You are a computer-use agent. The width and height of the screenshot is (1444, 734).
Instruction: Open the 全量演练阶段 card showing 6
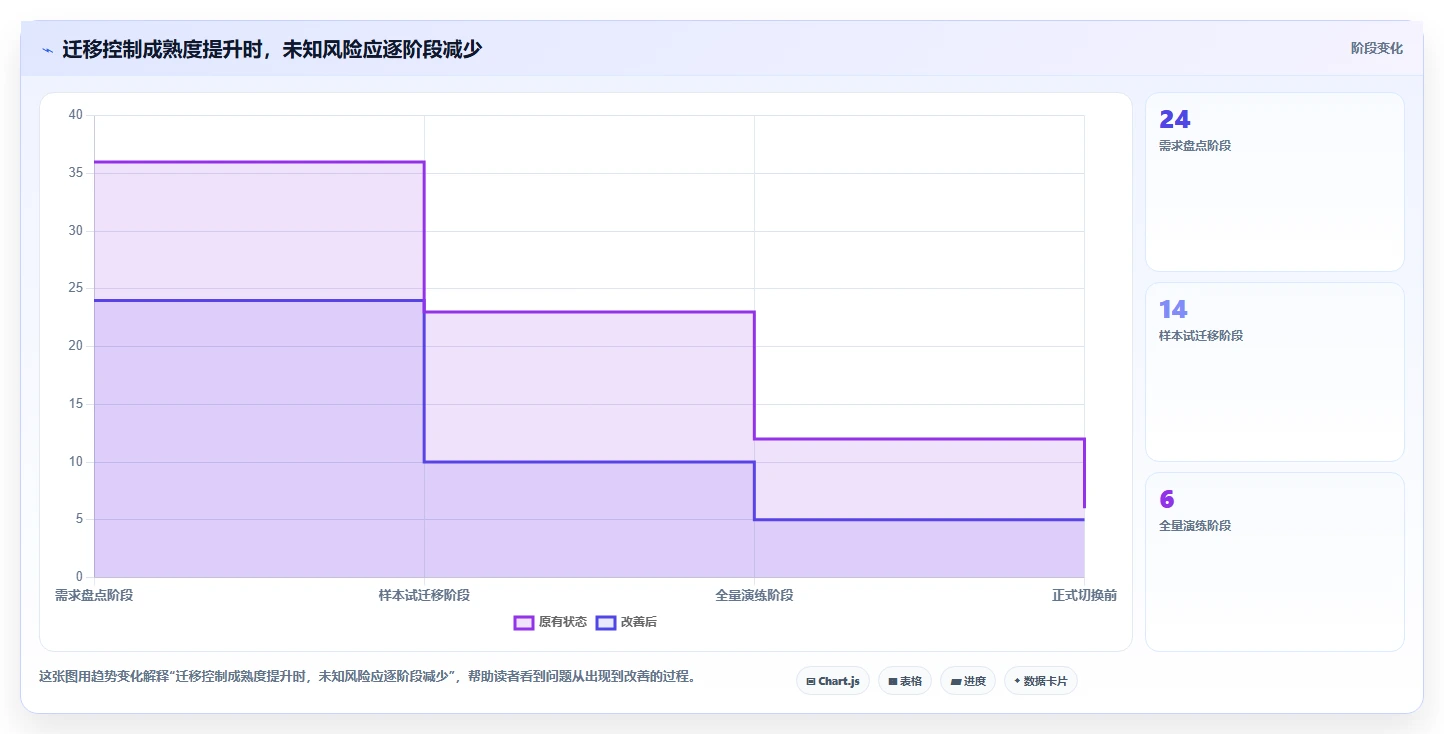click(1275, 562)
